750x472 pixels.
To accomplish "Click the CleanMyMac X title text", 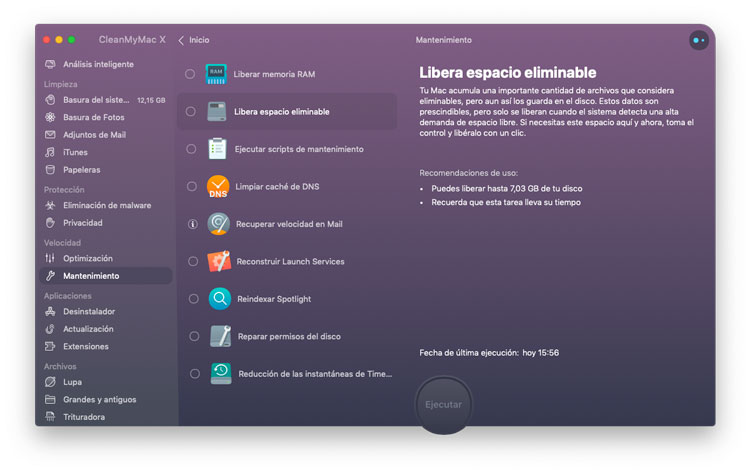I will (132, 40).
